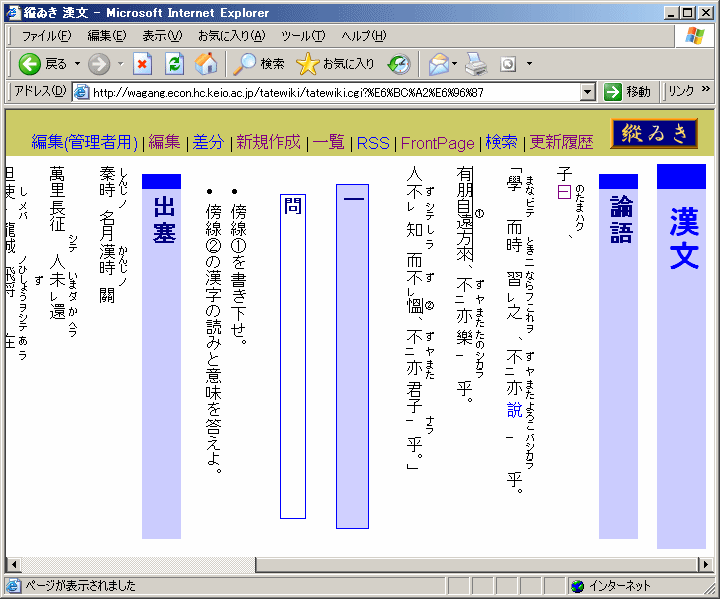Viewport: 720px width, 599px height.
Task: Open the お気に入り star favorites button
Action: [x=336, y=64]
